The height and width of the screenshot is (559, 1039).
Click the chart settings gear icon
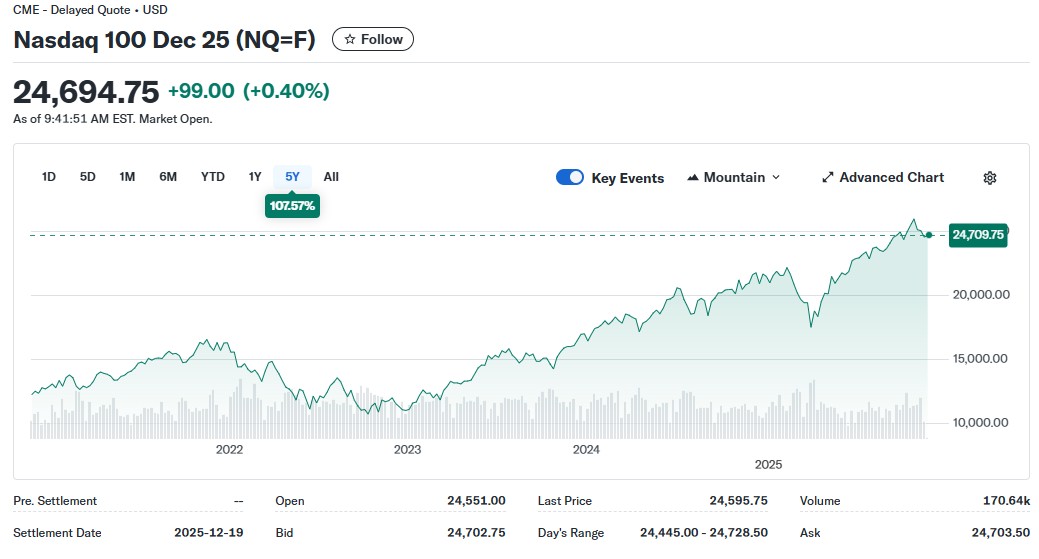coord(989,178)
